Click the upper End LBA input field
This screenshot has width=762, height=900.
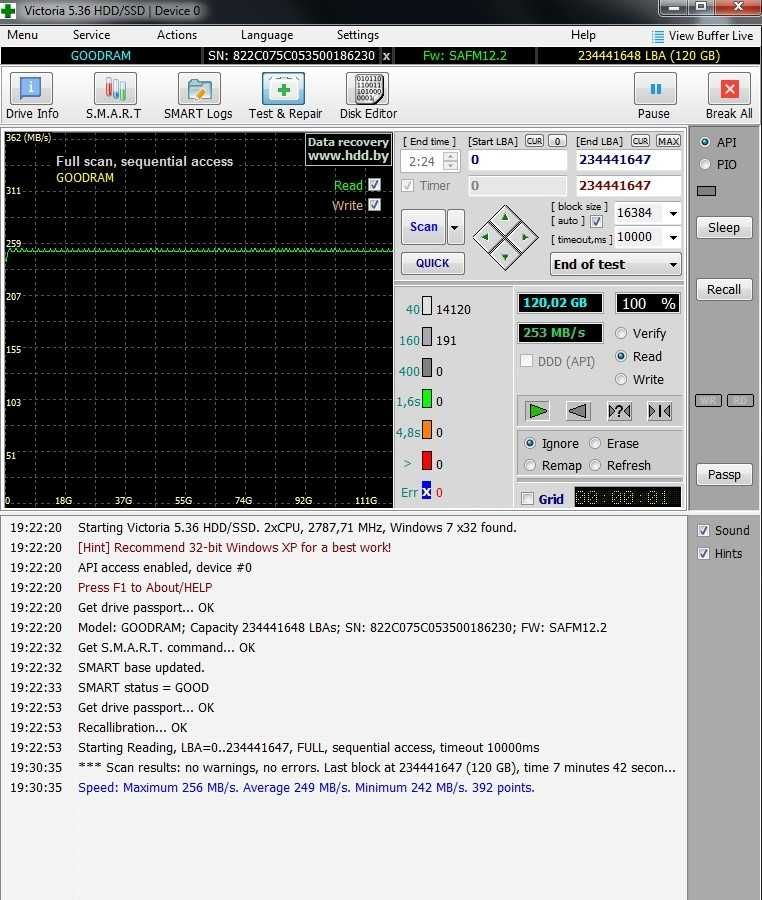pyautogui.click(x=628, y=160)
